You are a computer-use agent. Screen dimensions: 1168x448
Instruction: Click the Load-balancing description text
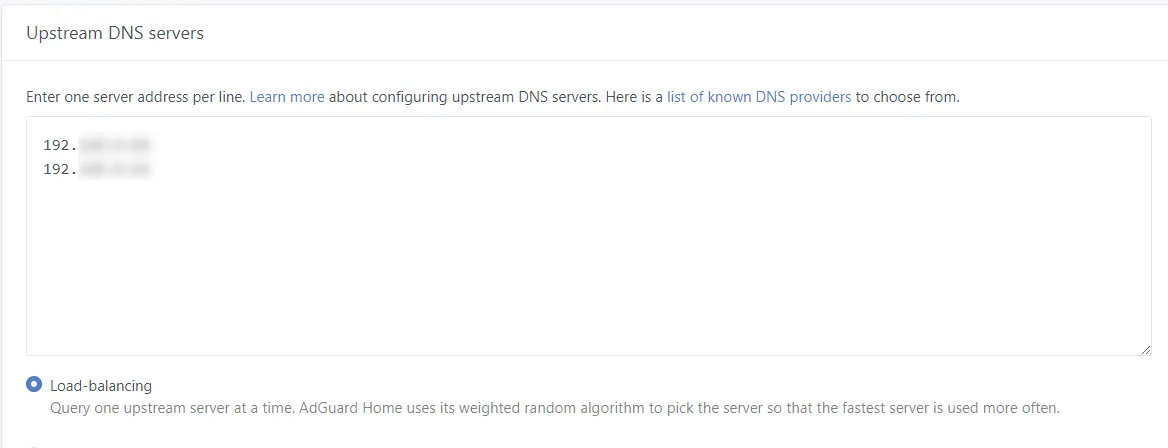click(554, 408)
